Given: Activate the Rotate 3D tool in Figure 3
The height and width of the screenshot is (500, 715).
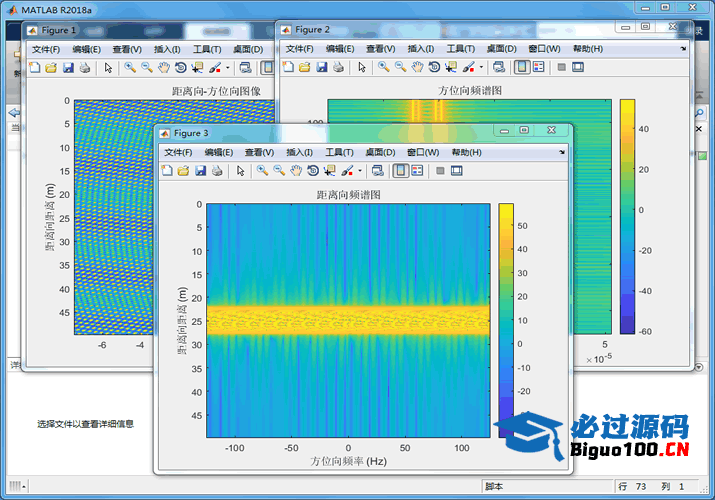Looking at the screenshot, I should 312,171.
